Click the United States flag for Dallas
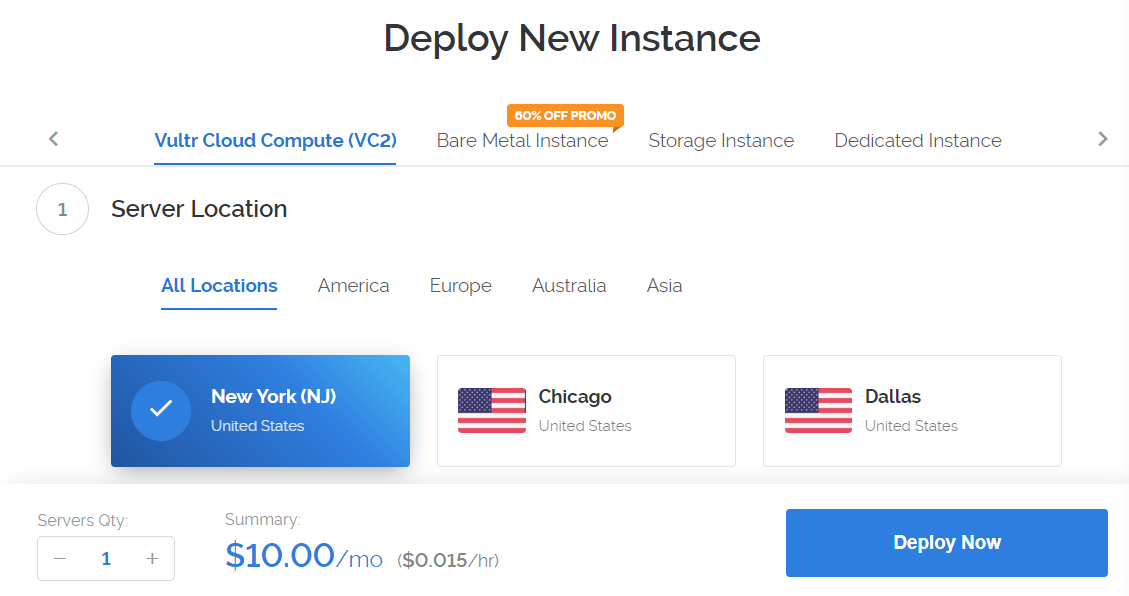Screen dimensions: 1129x596 click(x=818, y=410)
